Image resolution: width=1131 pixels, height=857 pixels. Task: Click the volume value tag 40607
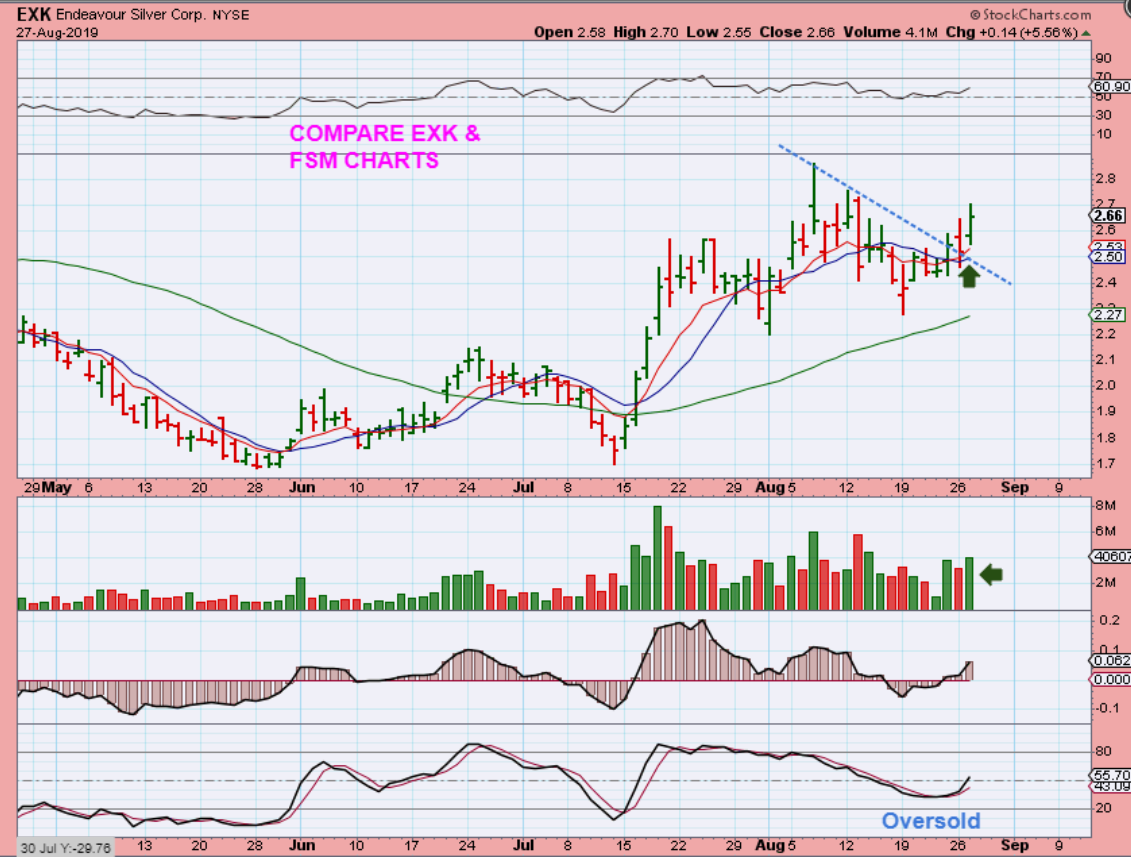[x=1111, y=556]
